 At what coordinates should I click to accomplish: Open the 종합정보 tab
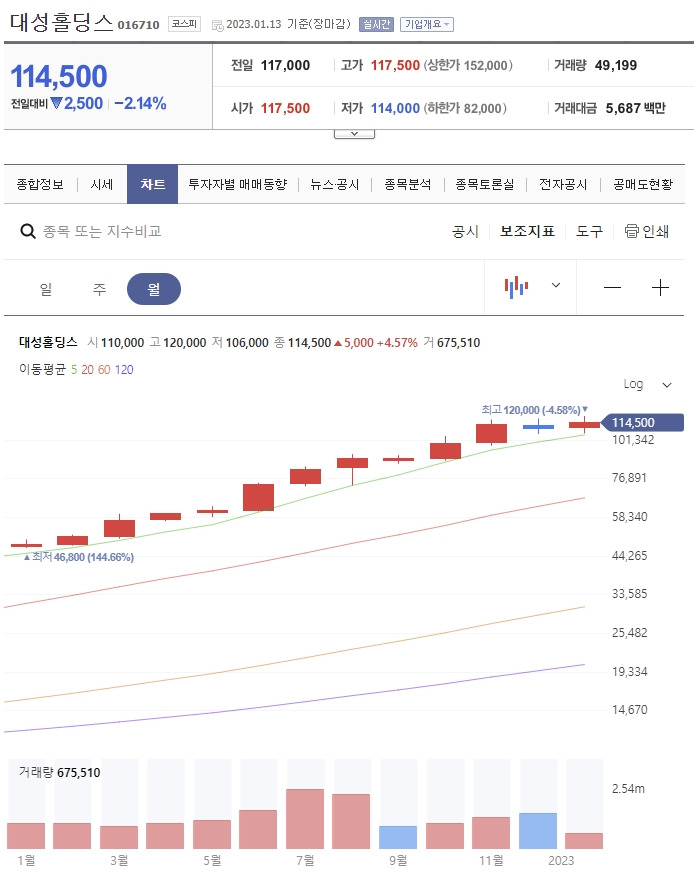(x=40, y=184)
